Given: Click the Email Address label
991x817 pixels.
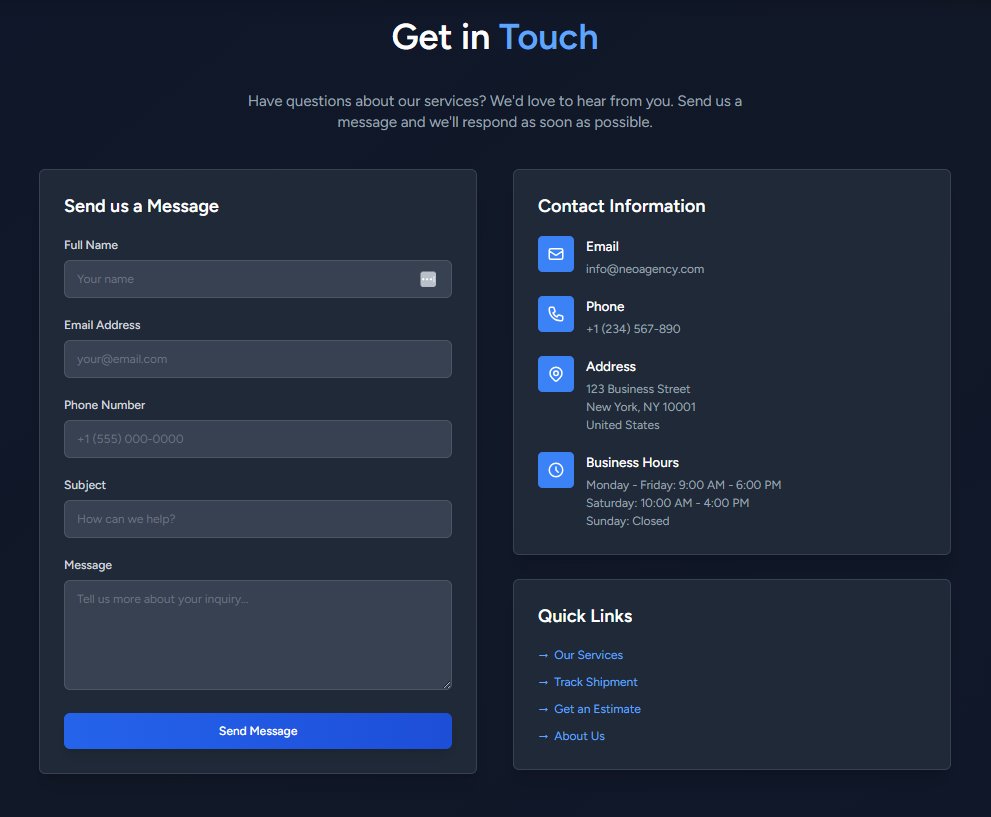Looking at the screenshot, I should coord(102,325).
